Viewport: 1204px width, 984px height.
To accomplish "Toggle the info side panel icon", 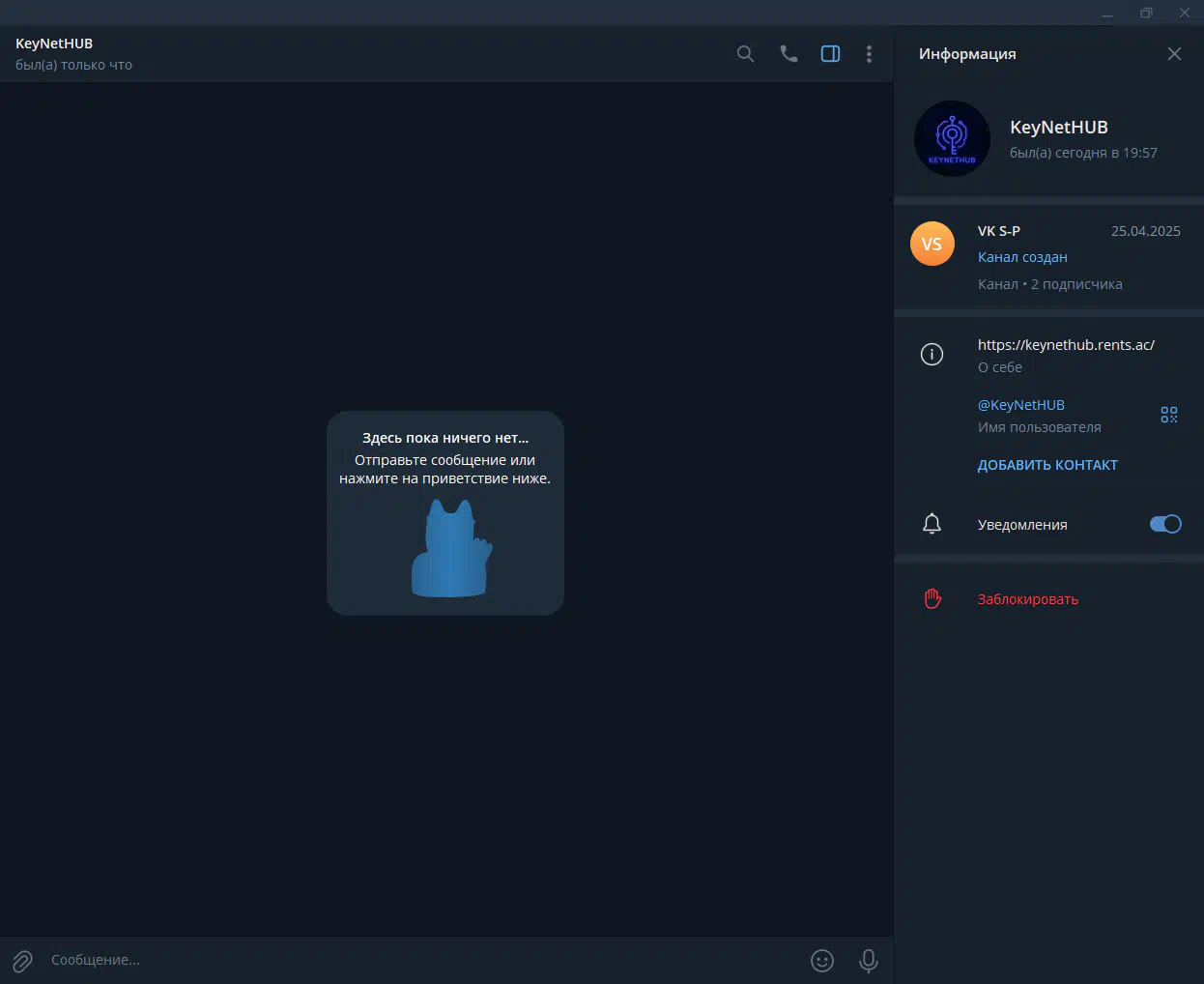I will (830, 54).
